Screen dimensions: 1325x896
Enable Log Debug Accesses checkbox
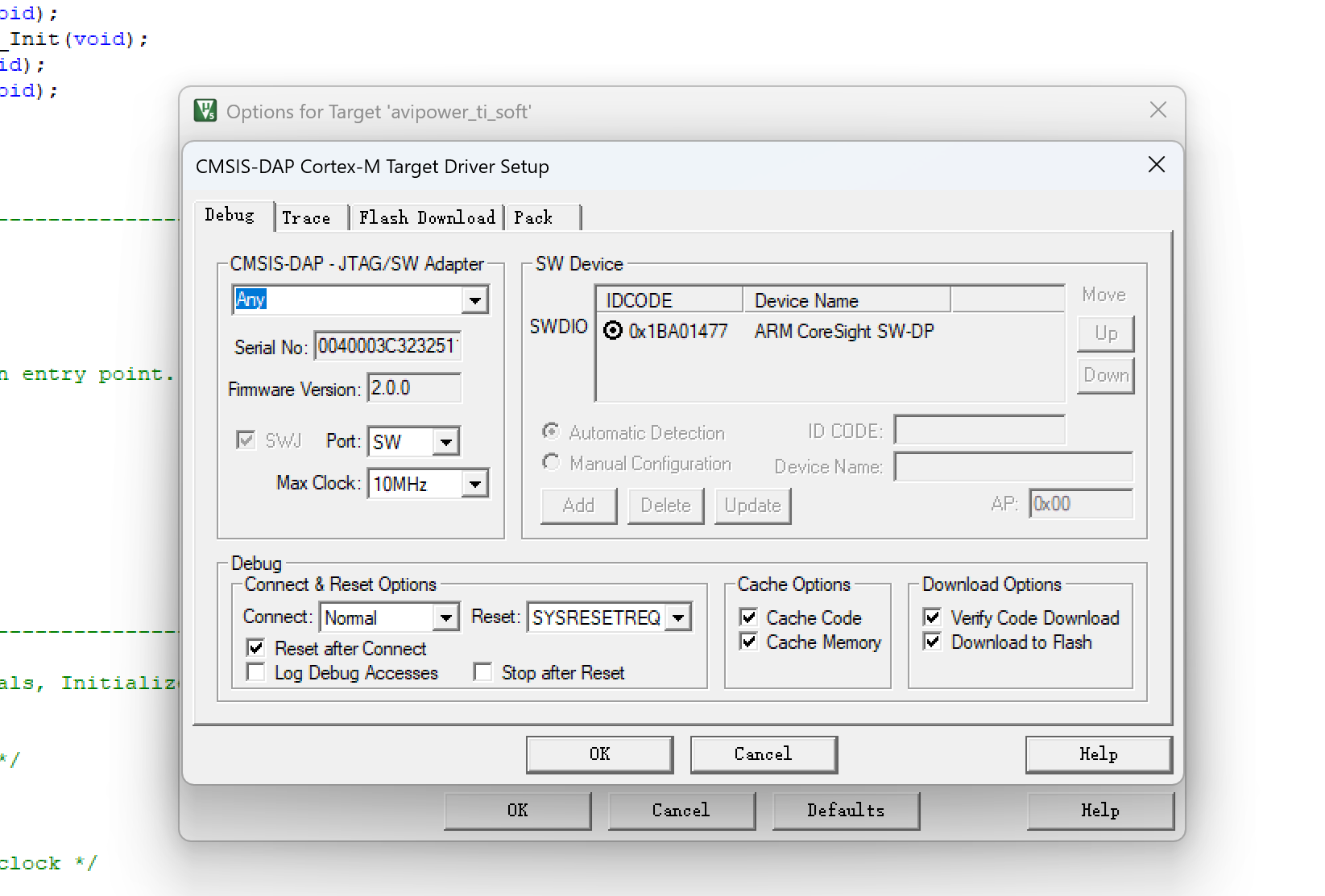256,672
